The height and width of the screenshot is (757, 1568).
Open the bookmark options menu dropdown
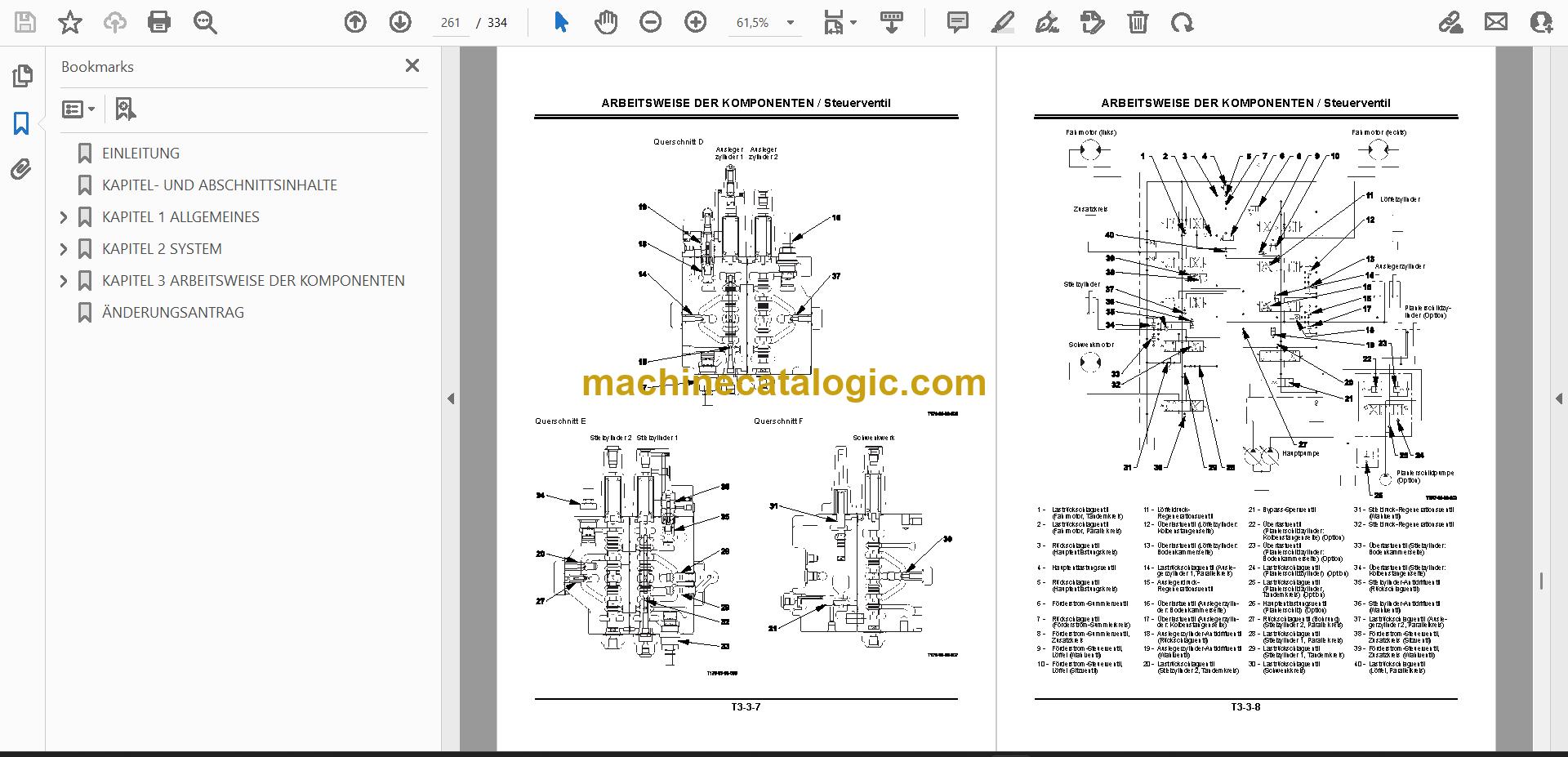78,109
